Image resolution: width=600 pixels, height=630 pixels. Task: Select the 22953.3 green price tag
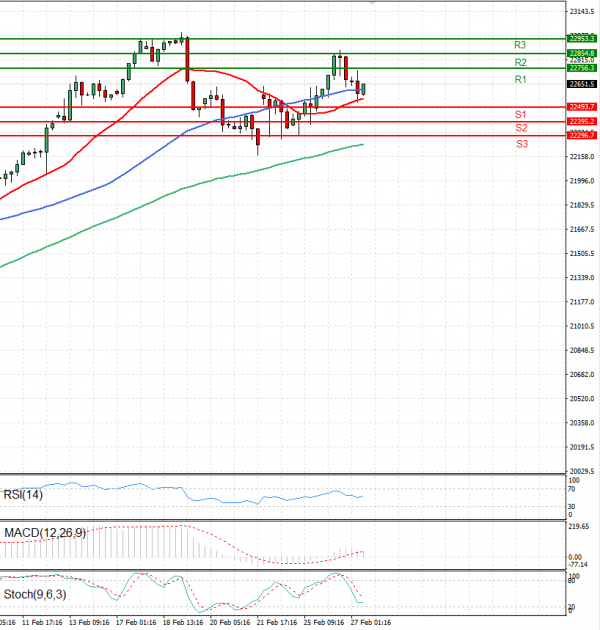582,39
